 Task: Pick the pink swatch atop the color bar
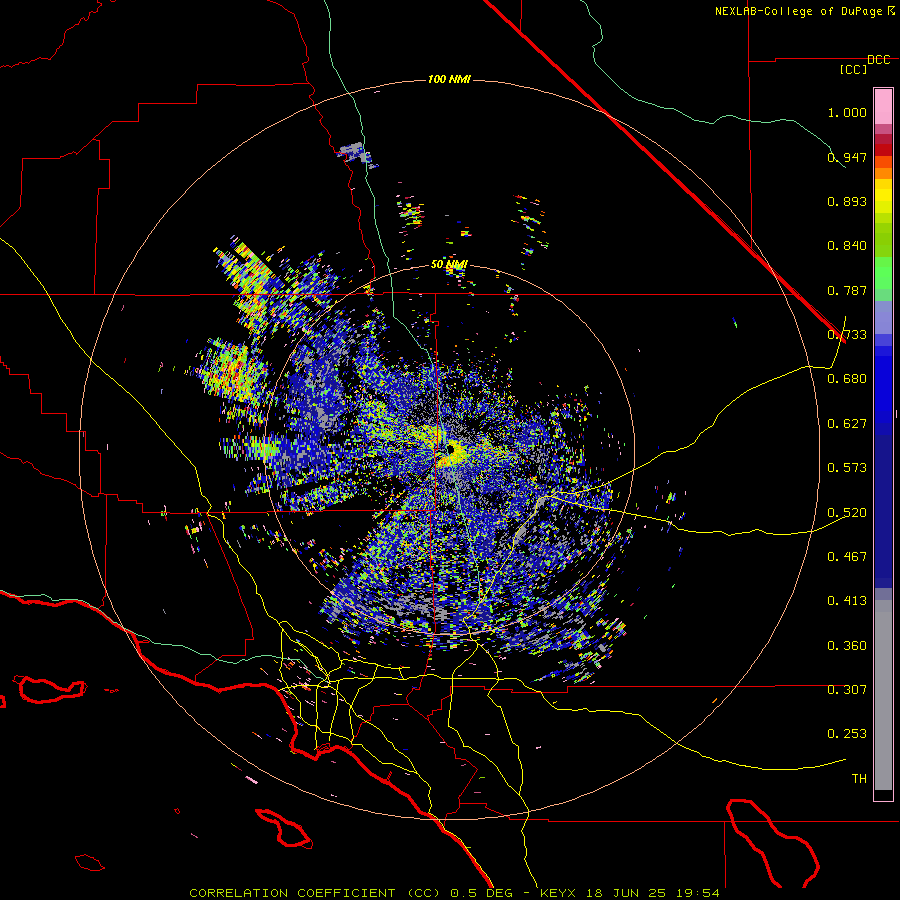[883, 107]
